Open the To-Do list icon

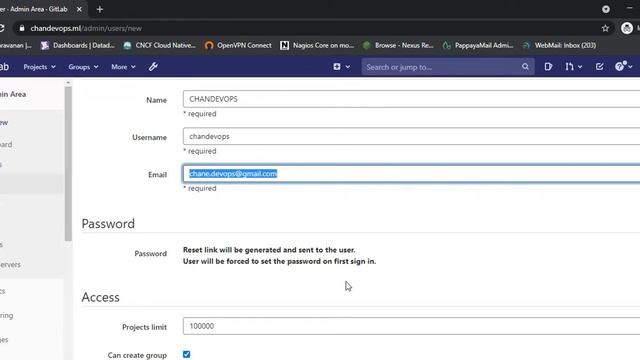(x=599, y=67)
